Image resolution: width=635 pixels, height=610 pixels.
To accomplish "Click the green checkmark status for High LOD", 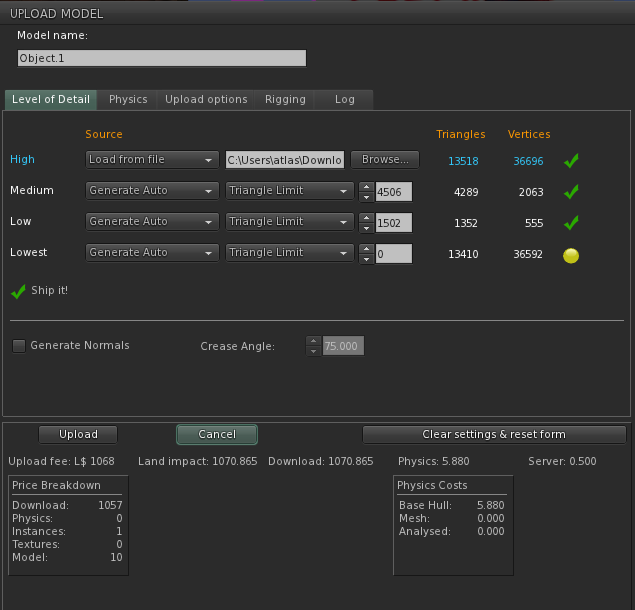I will click(571, 160).
